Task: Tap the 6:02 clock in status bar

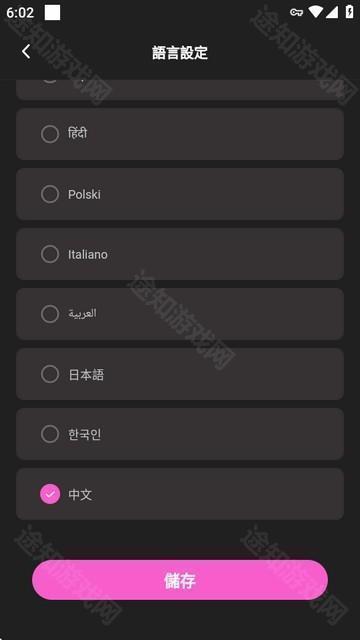Action: [20, 13]
